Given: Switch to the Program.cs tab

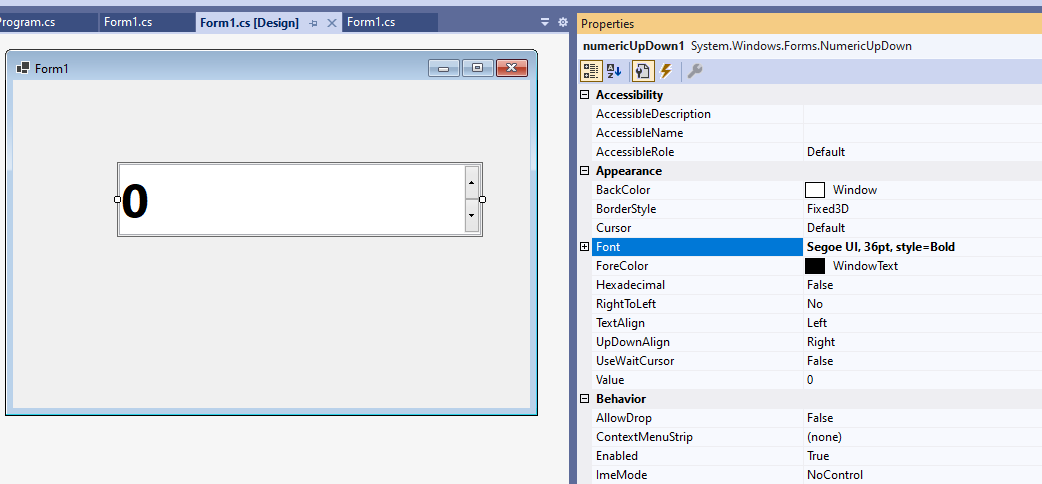Looking at the screenshot, I should [47, 22].
